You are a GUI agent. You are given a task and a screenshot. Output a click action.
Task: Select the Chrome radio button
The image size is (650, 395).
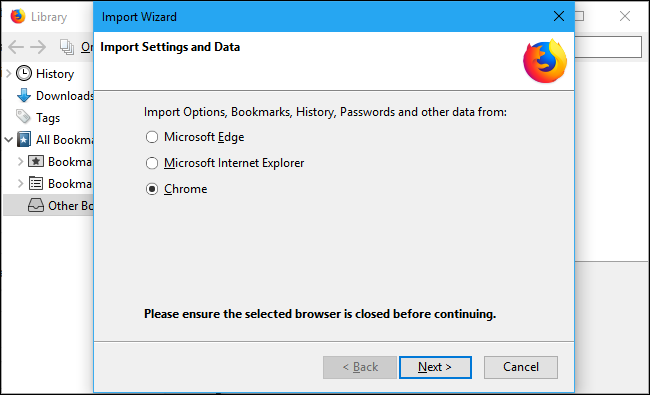(152, 189)
